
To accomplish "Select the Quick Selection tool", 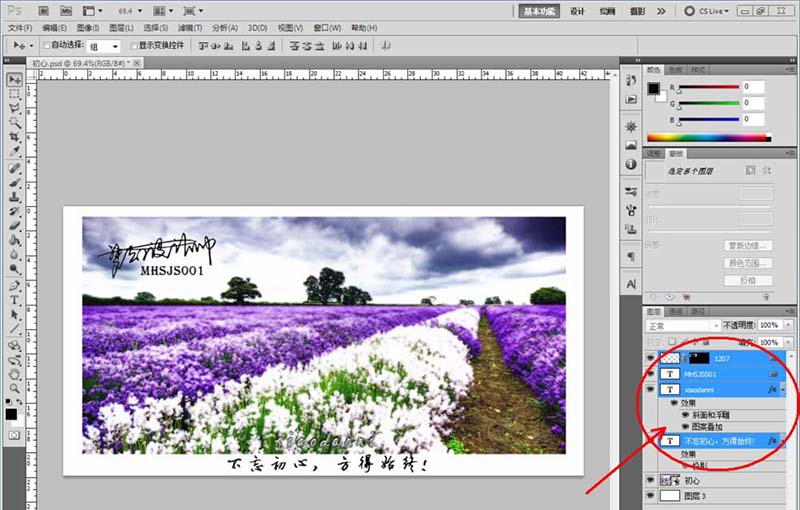I will [14, 122].
